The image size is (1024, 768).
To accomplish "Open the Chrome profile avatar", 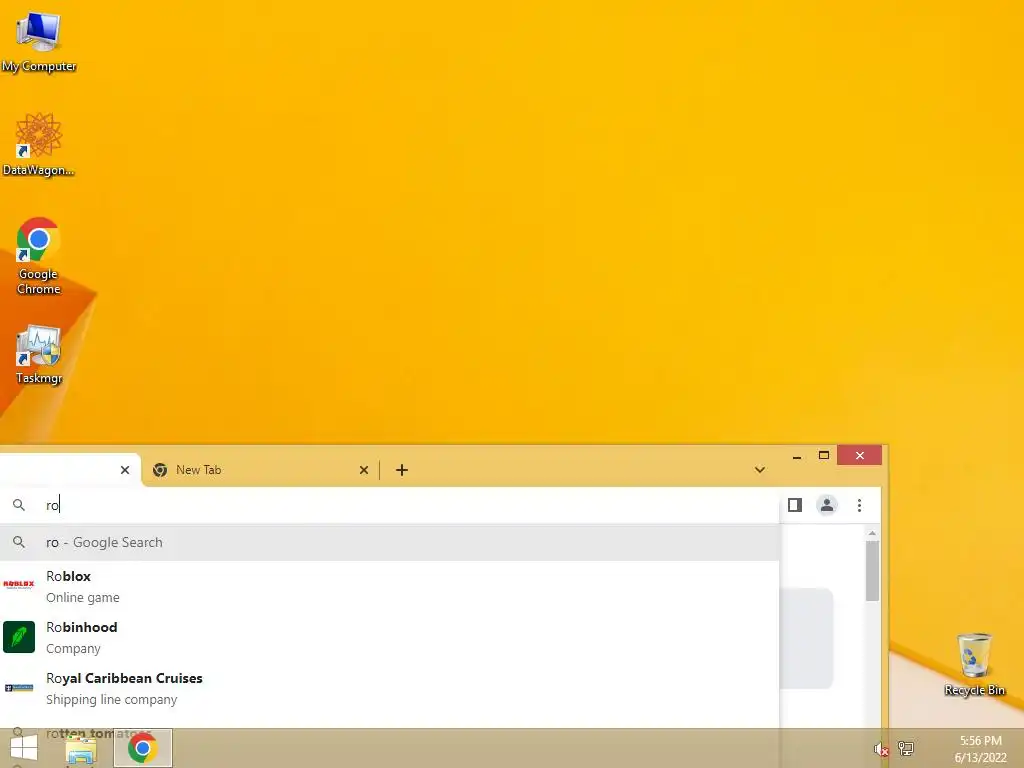I will tap(827, 505).
